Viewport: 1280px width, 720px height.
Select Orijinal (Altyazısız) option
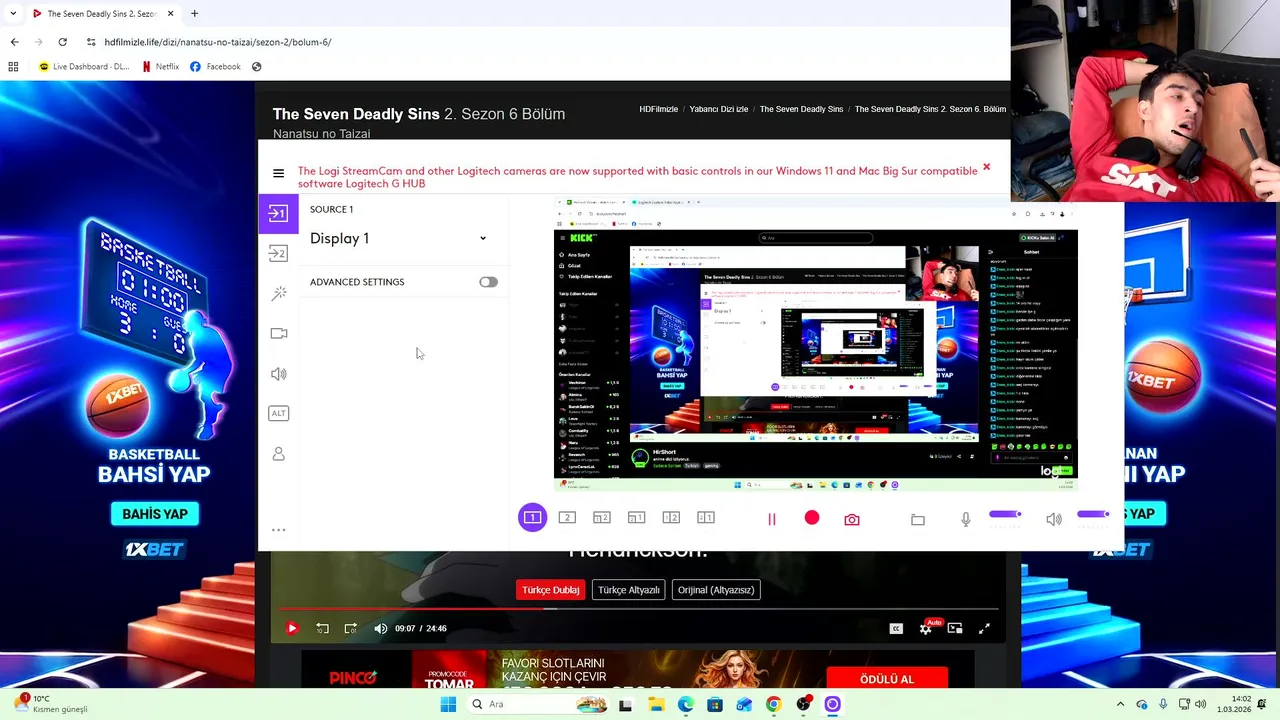coord(716,590)
